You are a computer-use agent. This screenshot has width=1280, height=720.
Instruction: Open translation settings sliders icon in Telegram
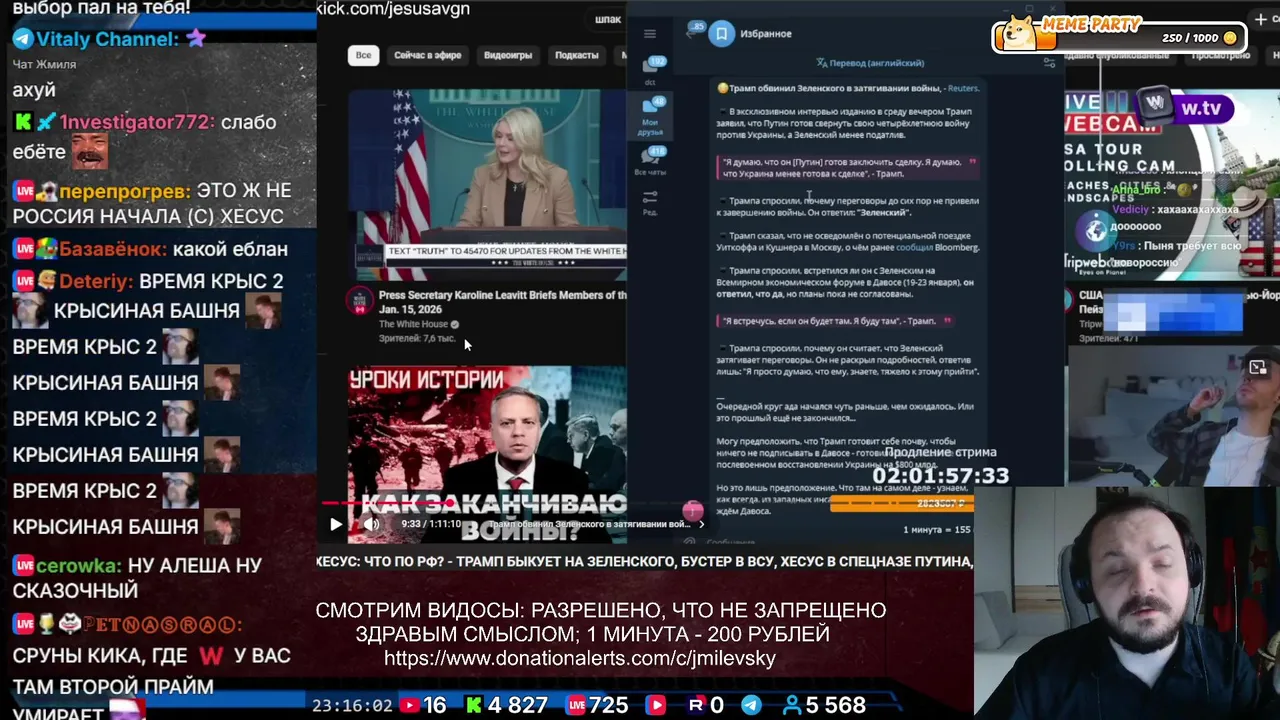1049,63
